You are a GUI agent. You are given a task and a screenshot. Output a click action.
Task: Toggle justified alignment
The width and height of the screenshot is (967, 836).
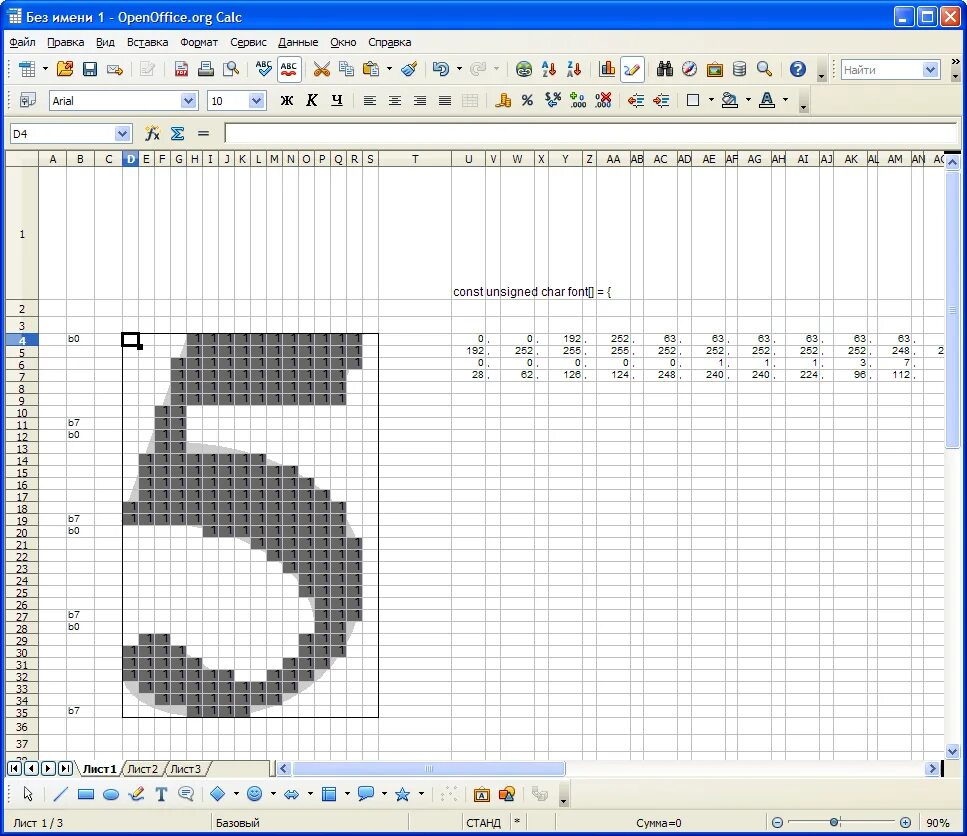pyautogui.click(x=445, y=100)
